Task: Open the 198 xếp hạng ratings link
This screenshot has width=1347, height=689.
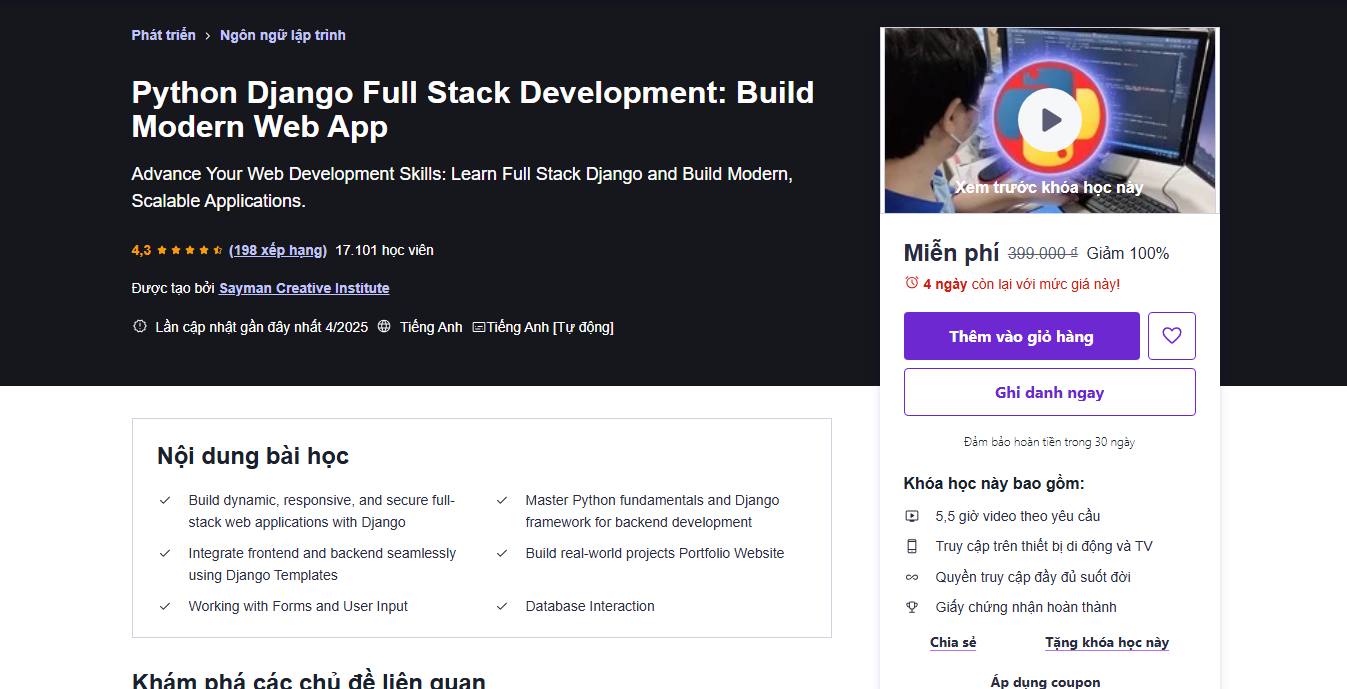Action: pyautogui.click(x=278, y=250)
